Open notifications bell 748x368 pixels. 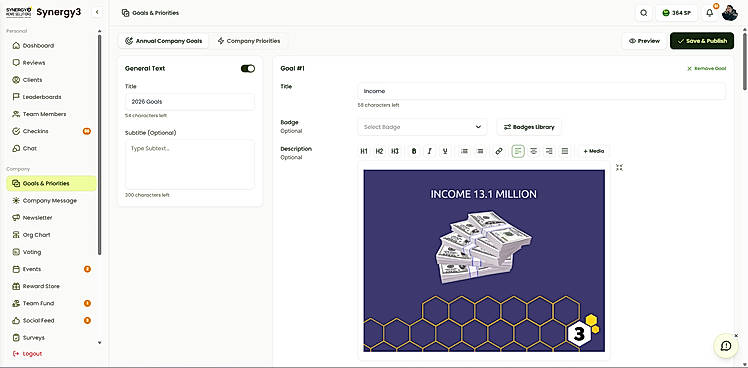tap(710, 13)
